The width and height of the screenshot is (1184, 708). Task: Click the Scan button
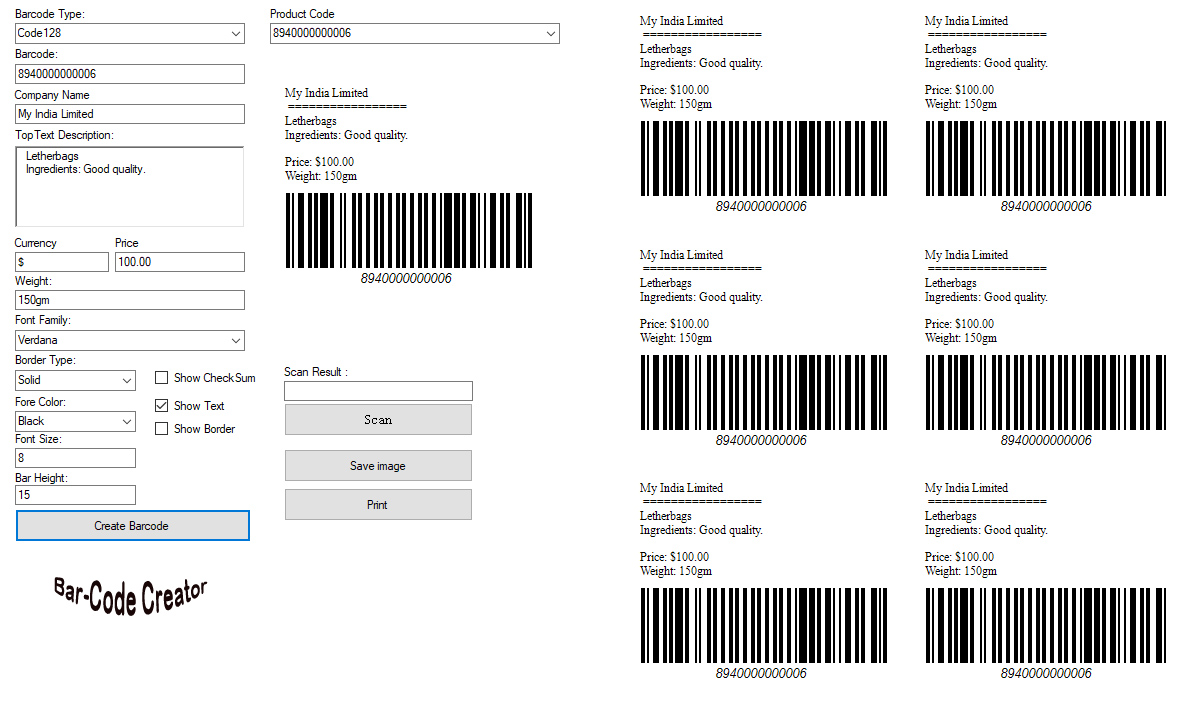click(x=378, y=420)
